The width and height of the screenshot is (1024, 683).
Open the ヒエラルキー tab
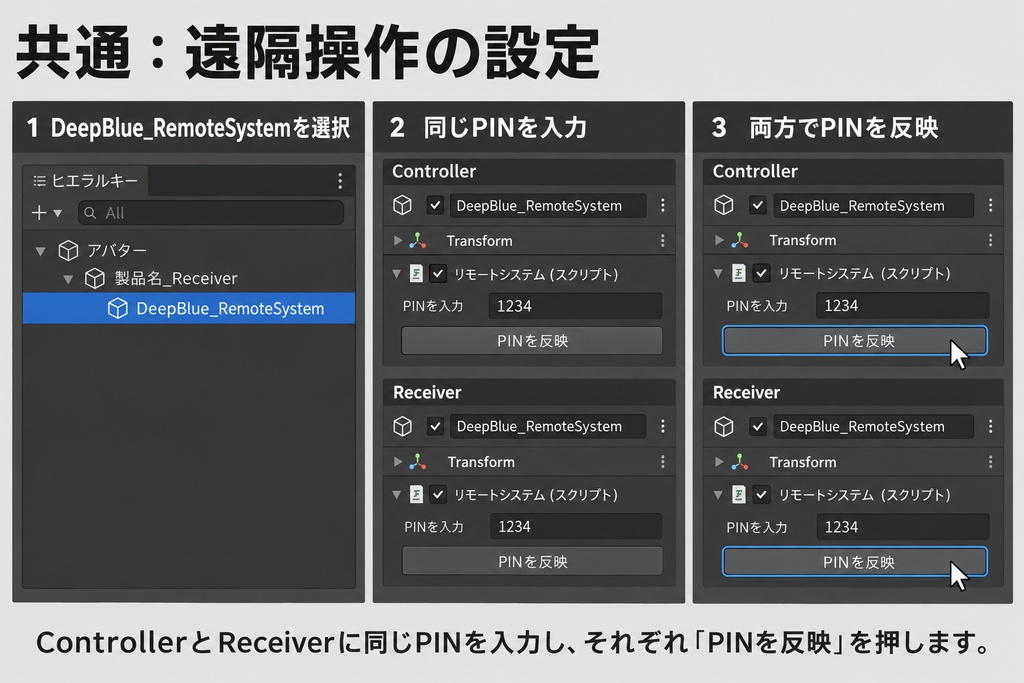point(86,181)
